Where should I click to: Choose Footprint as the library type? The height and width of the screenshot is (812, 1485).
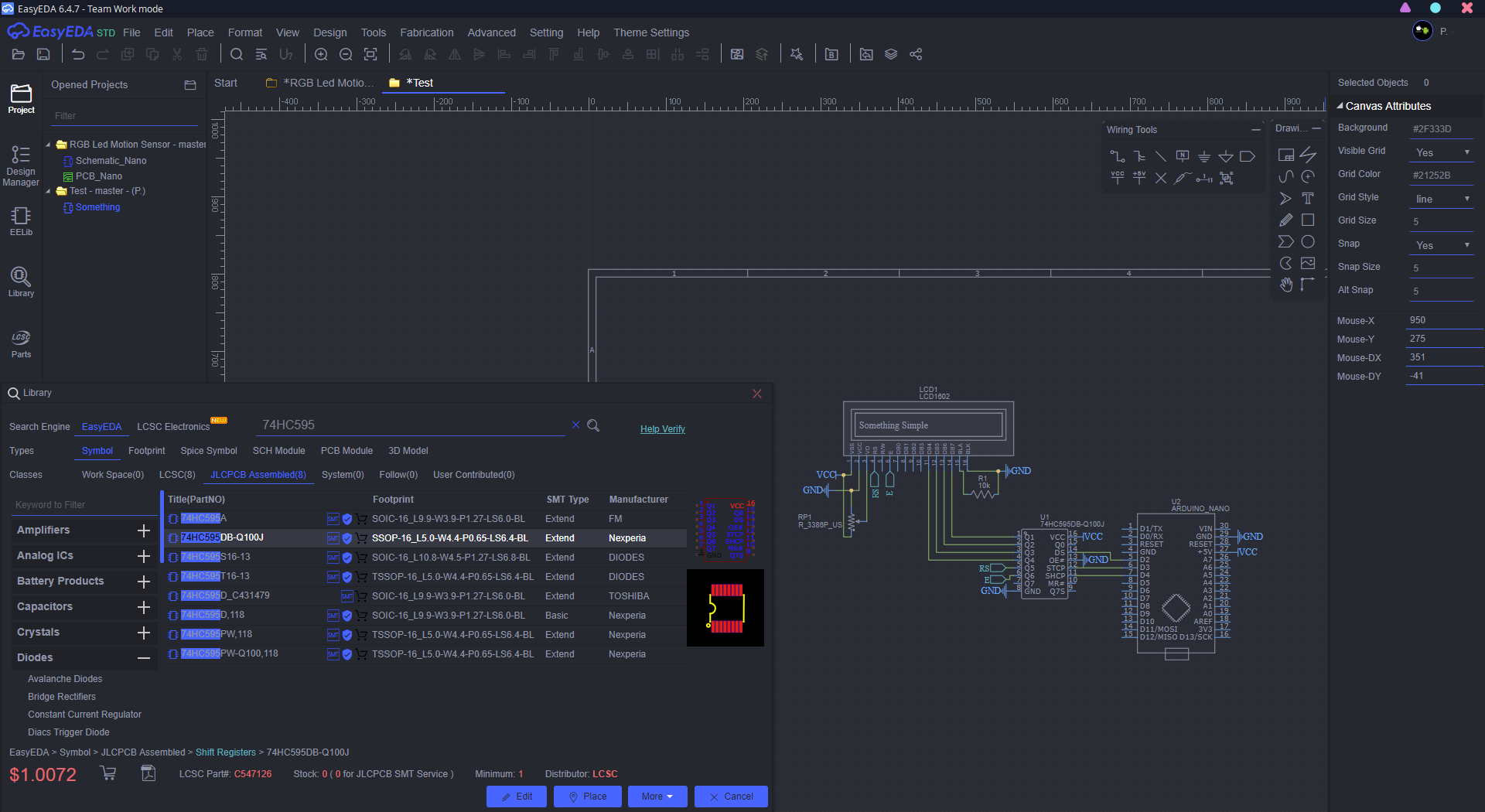click(x=146, y=451)
